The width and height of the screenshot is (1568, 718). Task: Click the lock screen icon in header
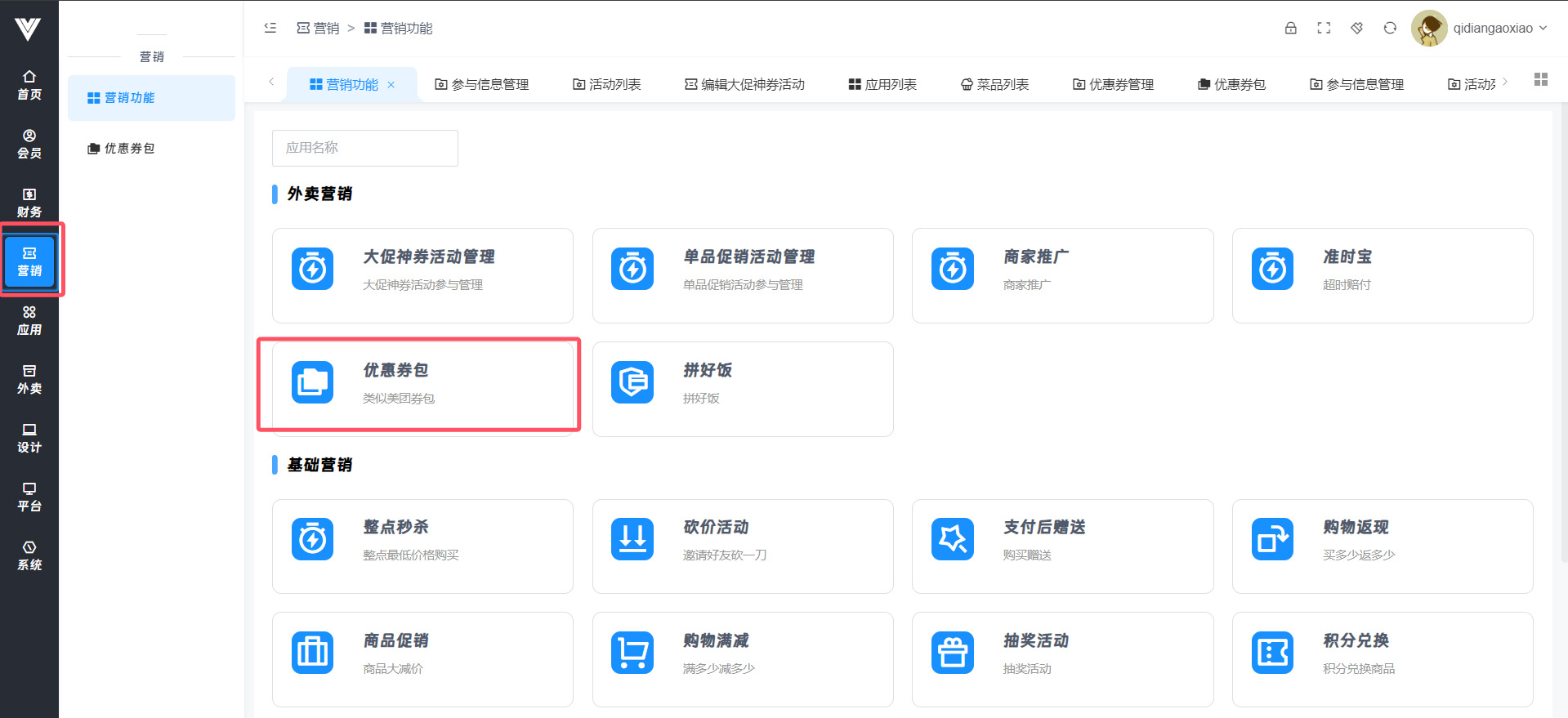pos(1290,28)
